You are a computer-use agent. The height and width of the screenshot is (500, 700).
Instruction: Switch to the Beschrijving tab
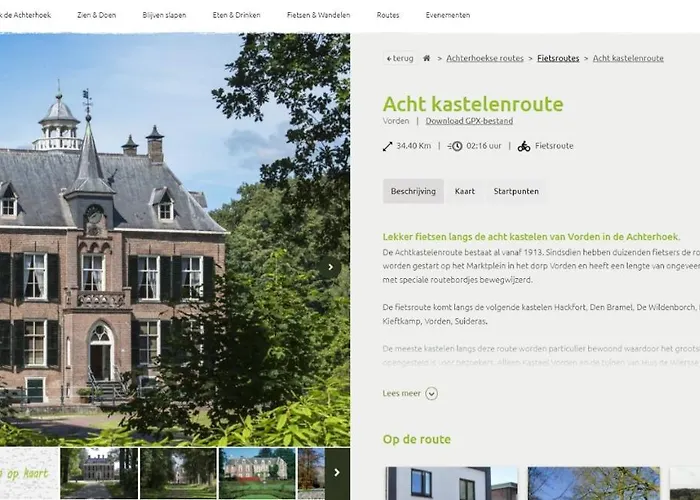click(x=413, y=191)
